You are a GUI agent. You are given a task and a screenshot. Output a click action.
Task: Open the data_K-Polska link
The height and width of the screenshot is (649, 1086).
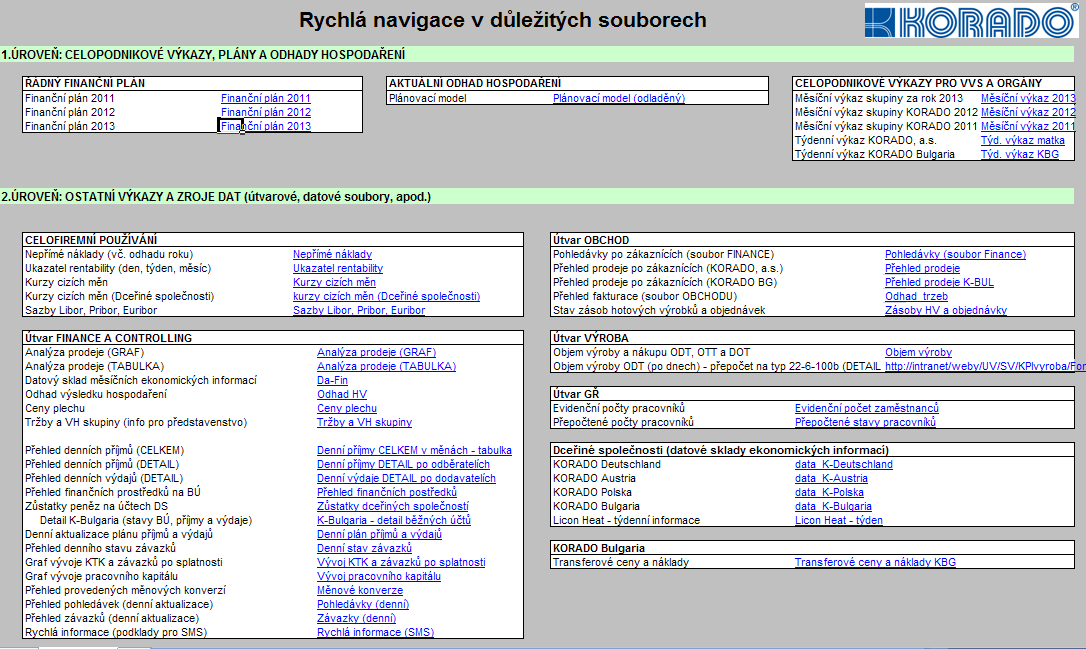pos(829,492)
